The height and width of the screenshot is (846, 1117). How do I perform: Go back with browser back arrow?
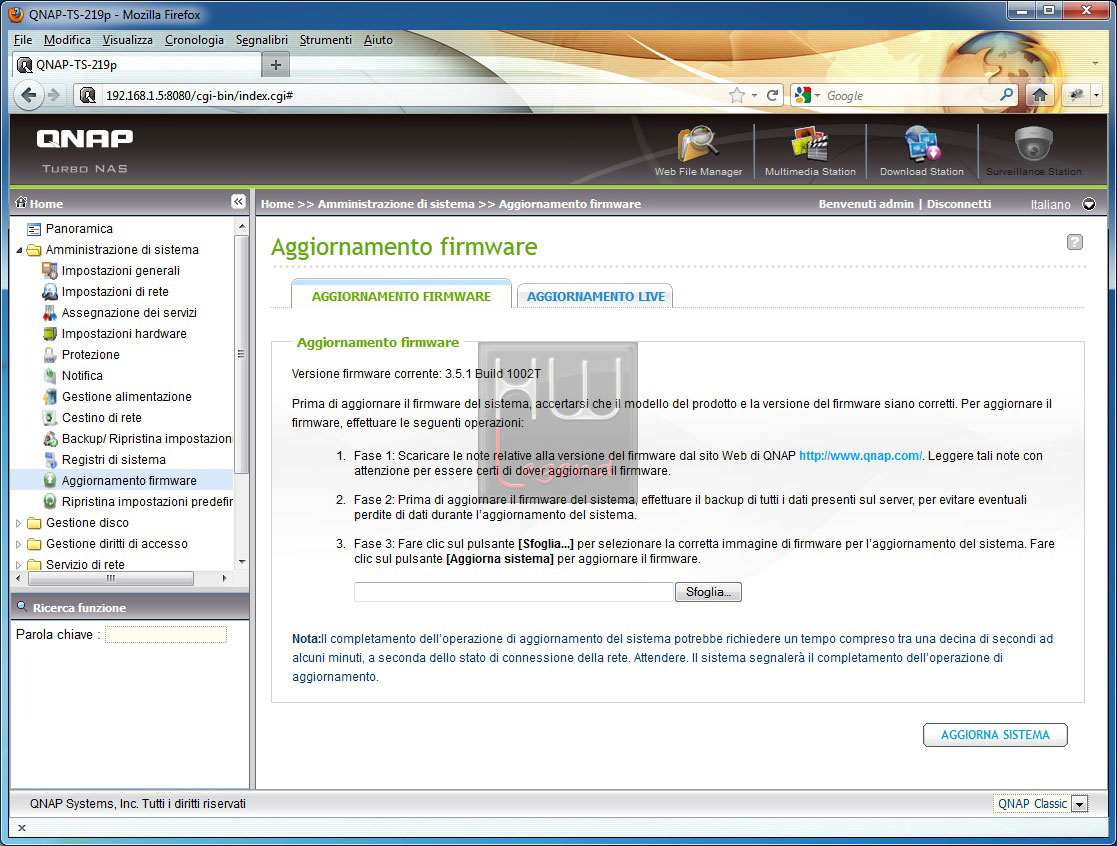pyautogui.click(x=28, y=95)
